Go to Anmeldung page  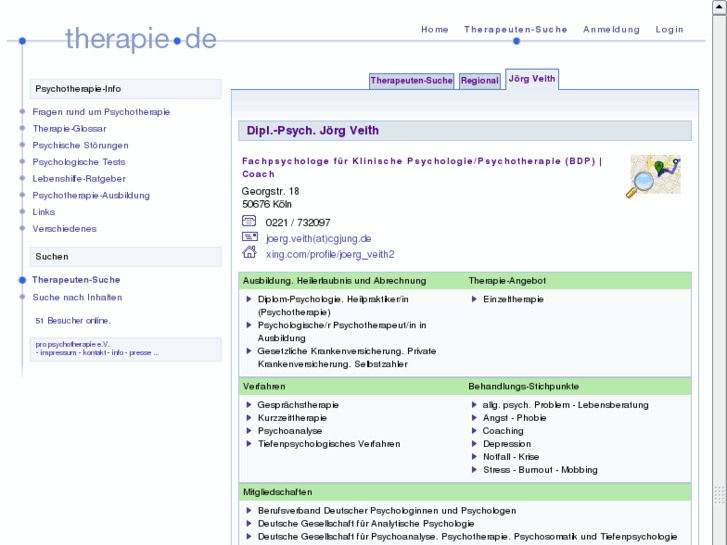611,29
